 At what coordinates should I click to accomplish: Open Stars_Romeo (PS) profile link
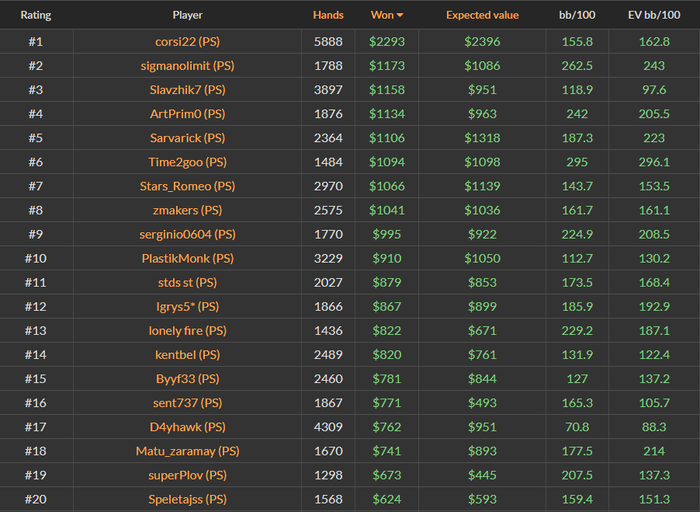coord(187,186)
